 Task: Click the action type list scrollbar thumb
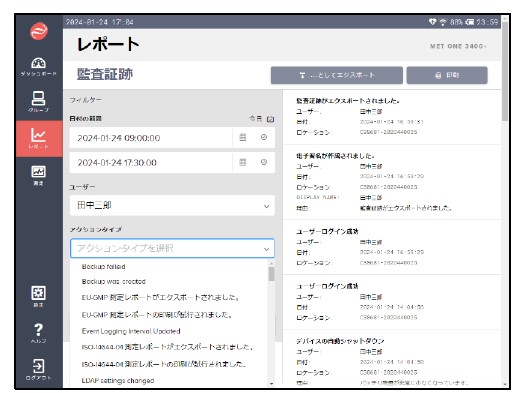[x=272, y=274]
